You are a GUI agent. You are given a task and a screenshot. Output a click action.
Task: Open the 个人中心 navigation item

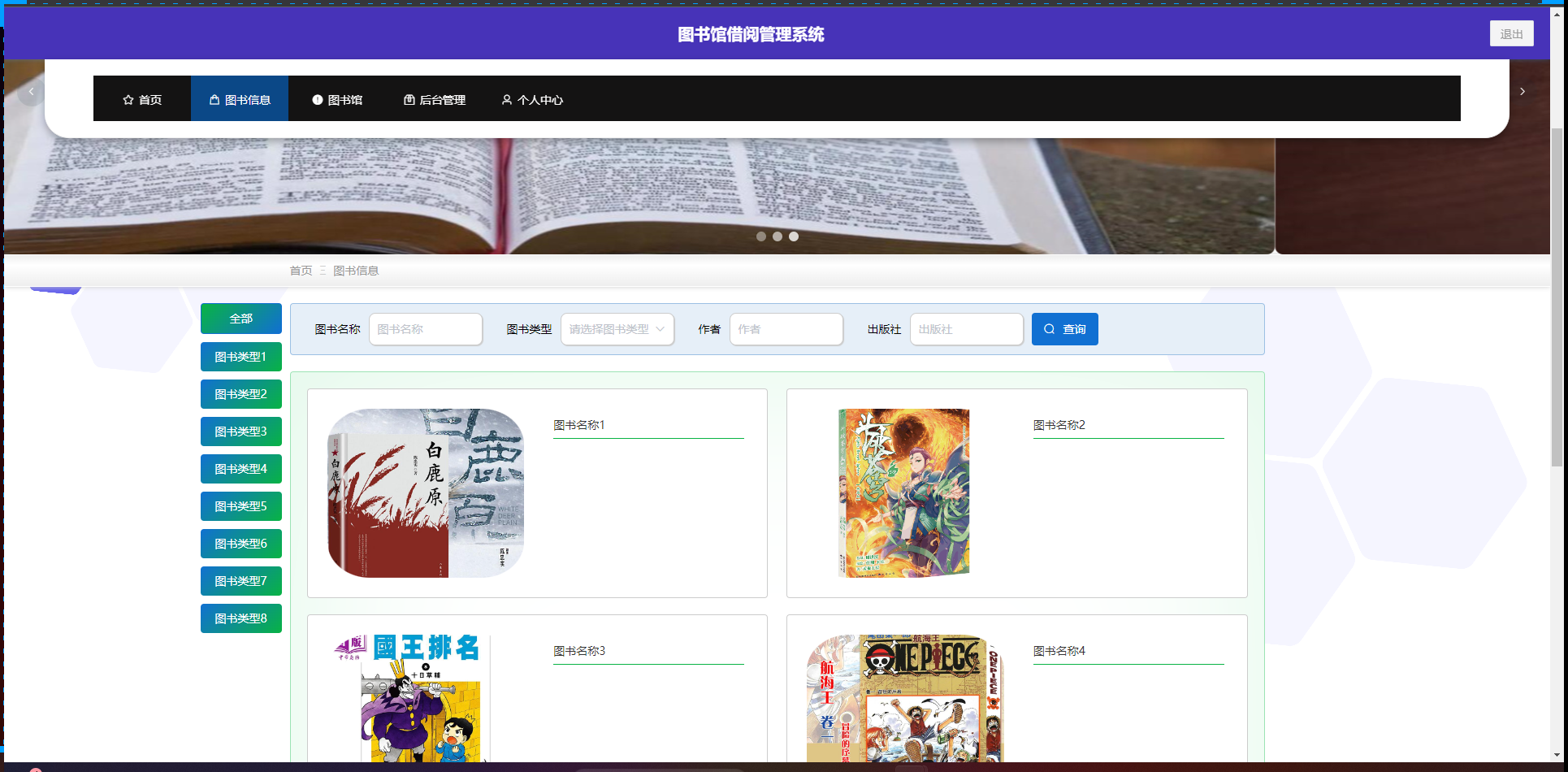pyautogui.click(x=532, y=99)
